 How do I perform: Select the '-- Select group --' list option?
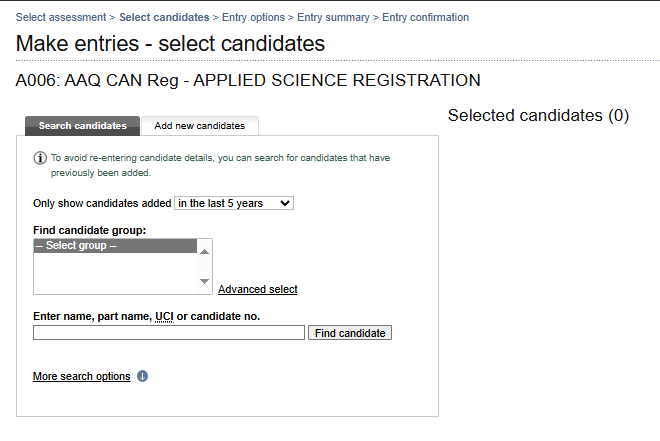(115, 246)
